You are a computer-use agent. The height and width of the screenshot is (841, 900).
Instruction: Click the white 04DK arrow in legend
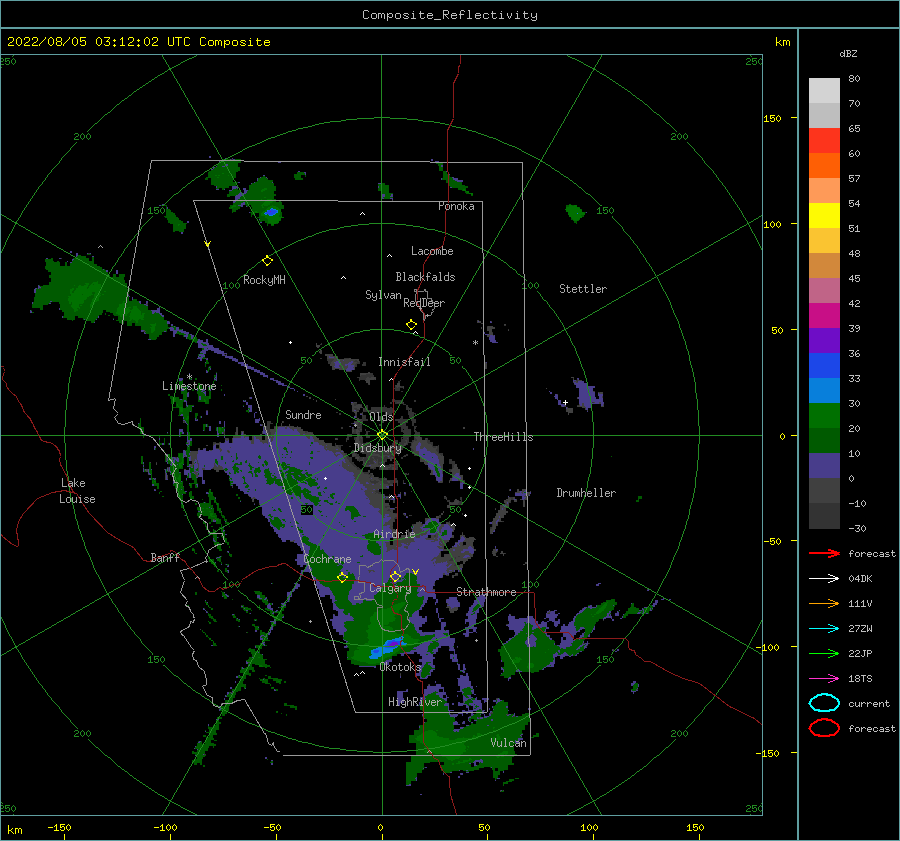824,579
